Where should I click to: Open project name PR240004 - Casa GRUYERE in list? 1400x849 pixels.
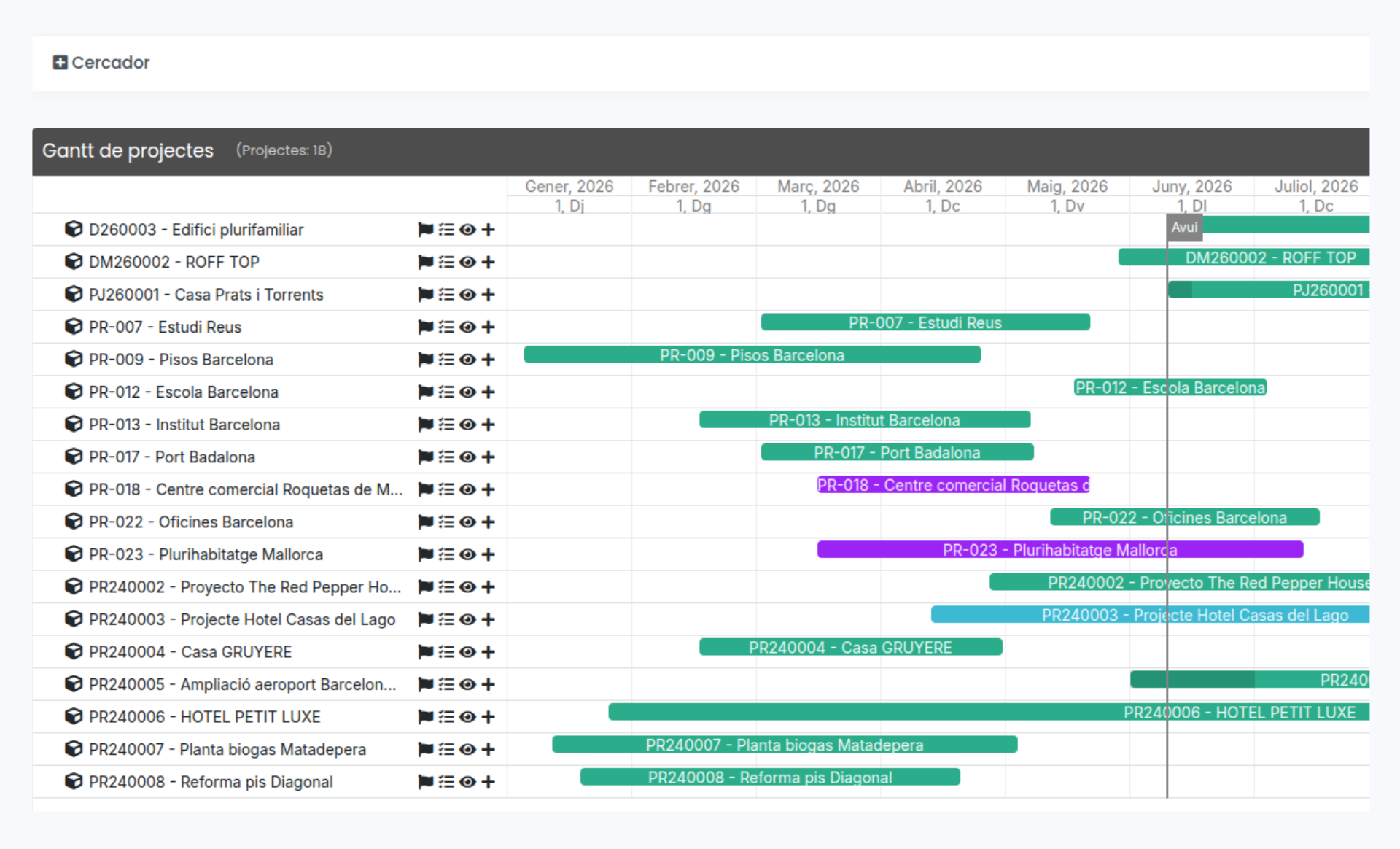click(x=190, y=652)
